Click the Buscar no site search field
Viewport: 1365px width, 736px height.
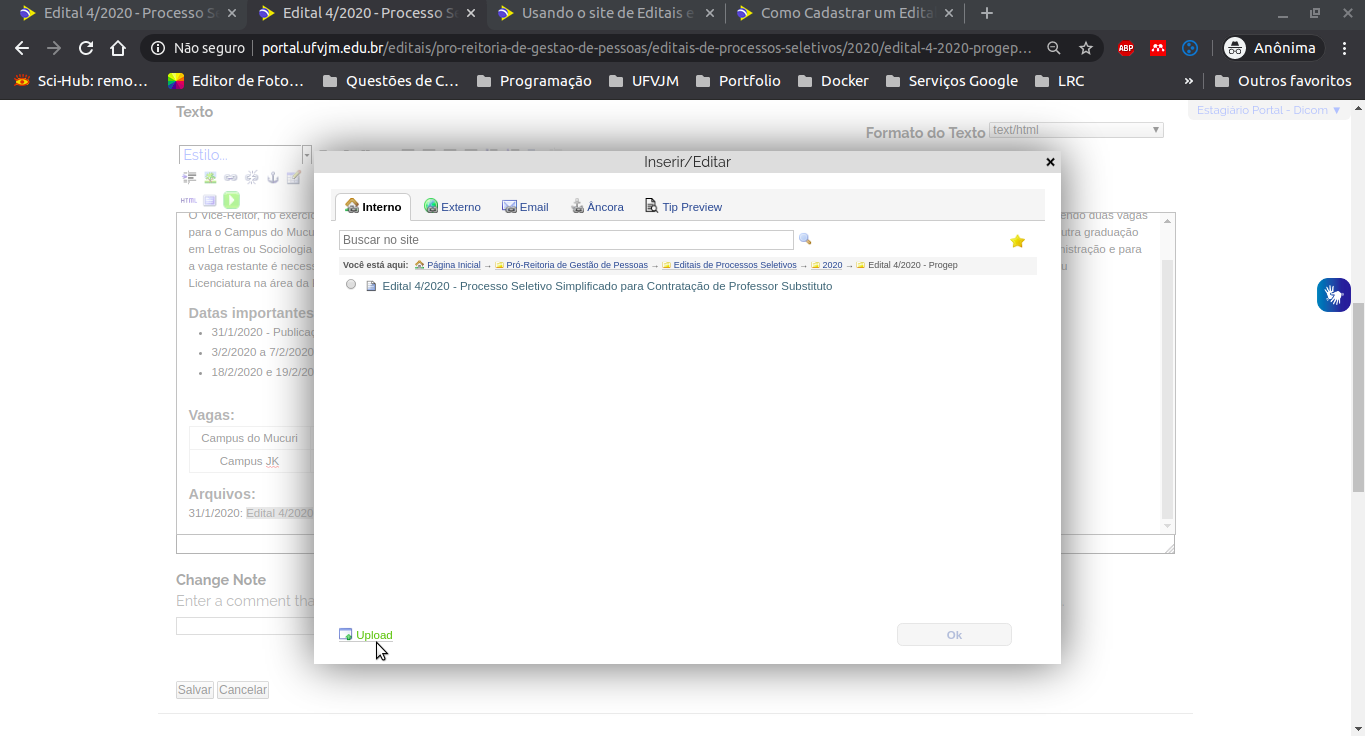click(x=565, y=240)
